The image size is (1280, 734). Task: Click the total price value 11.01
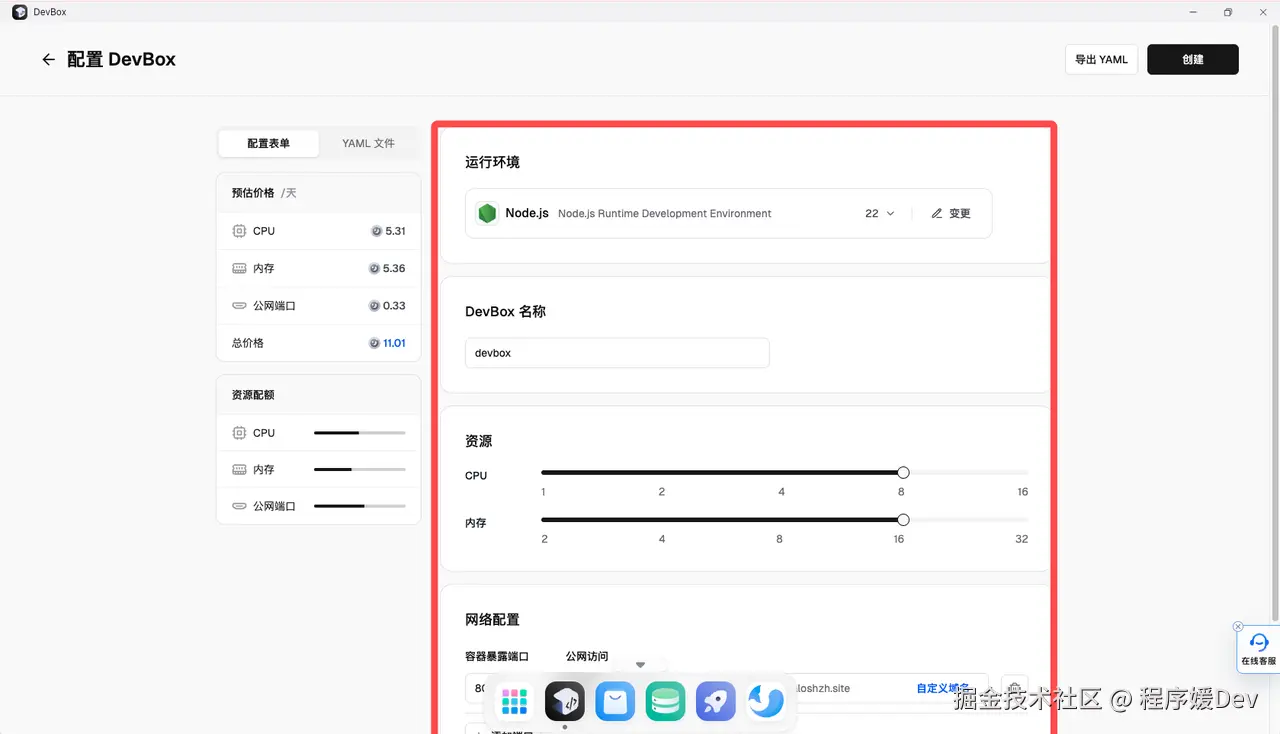coord(394,343)
